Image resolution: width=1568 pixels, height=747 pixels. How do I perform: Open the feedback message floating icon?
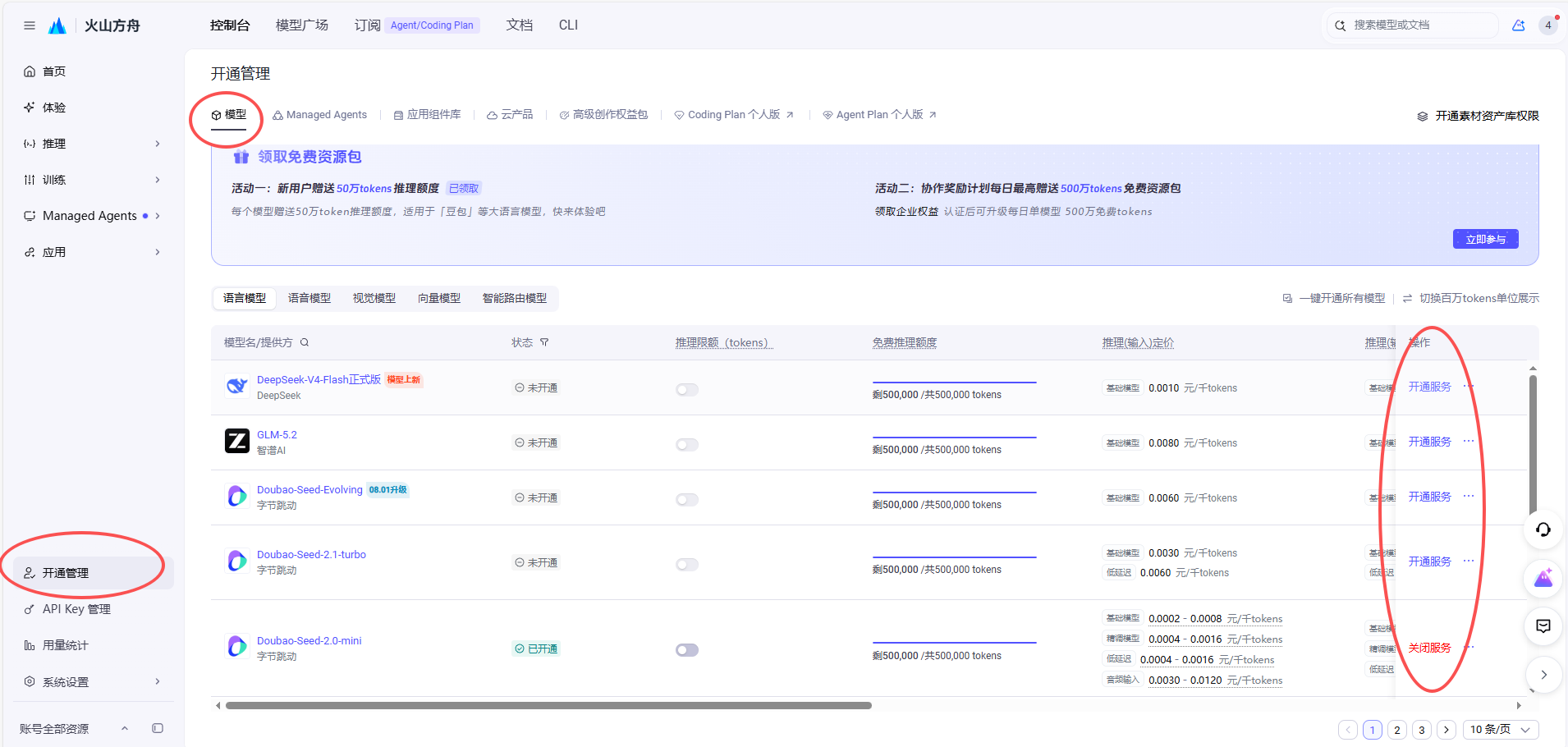click(x=1543, y=626)
